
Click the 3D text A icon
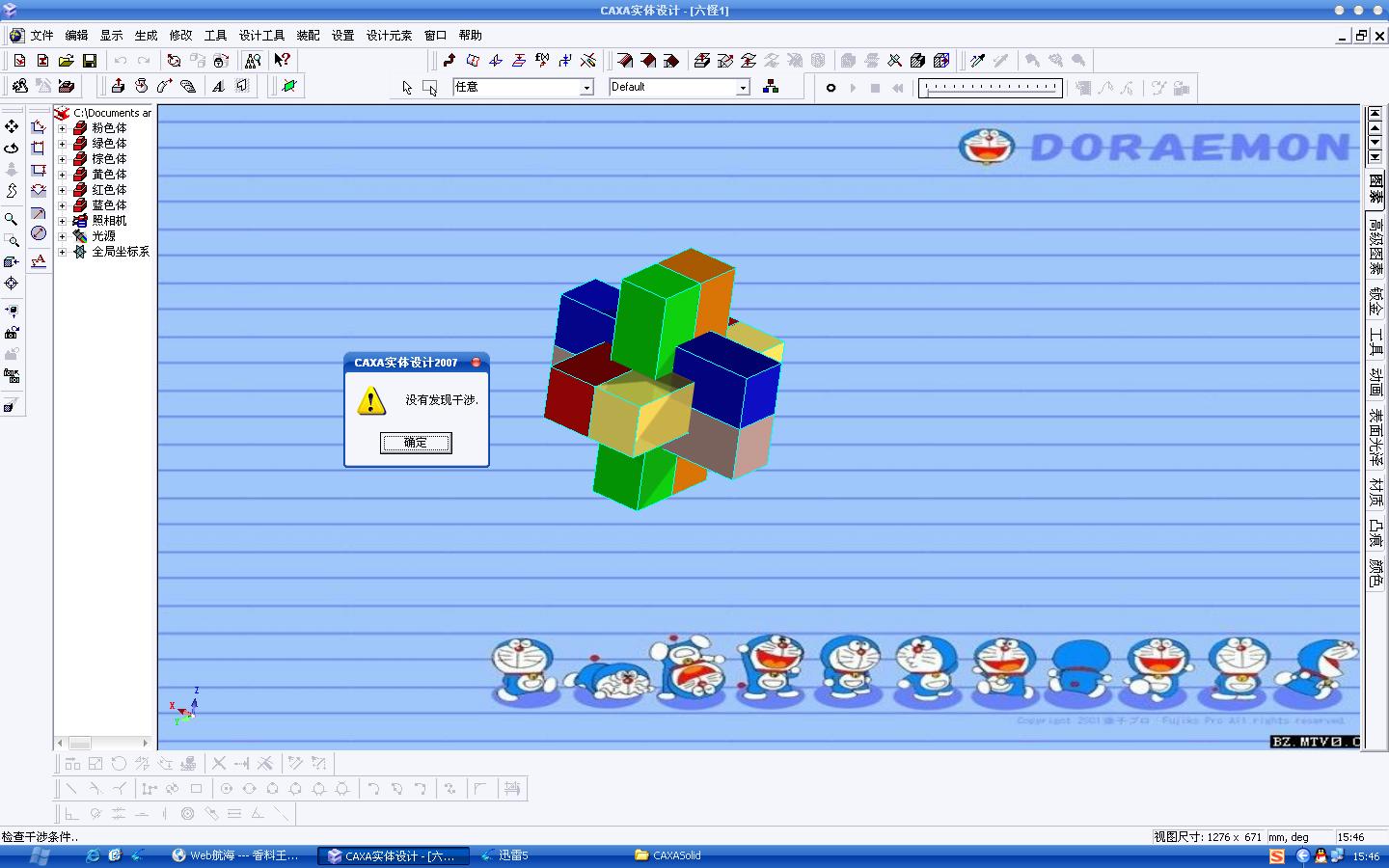(x=218, y=87)
